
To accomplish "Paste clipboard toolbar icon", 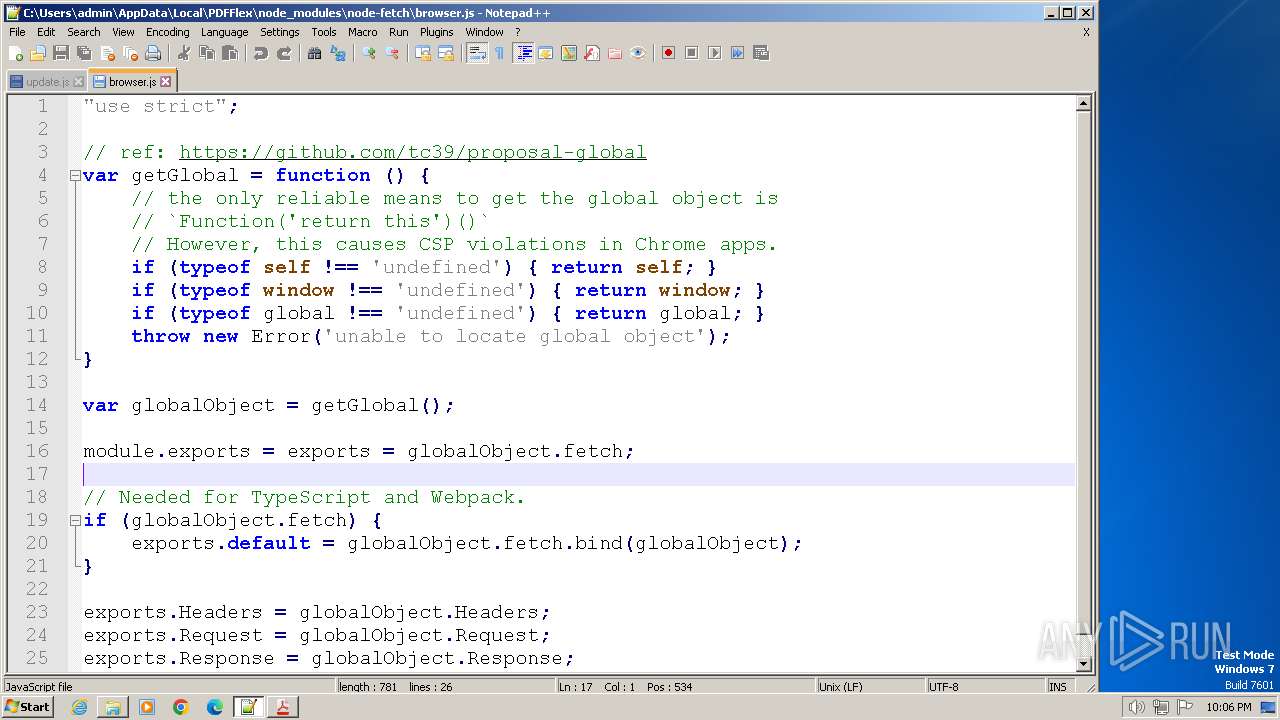I will (x=229, y=53).
